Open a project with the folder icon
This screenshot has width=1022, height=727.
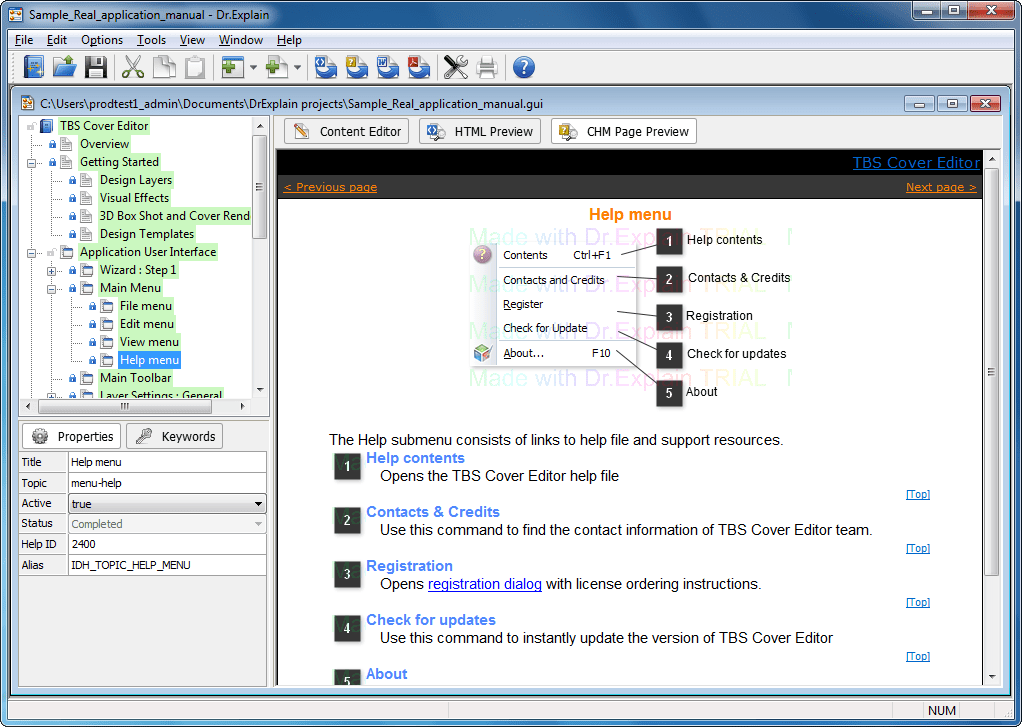click(65, 67)
